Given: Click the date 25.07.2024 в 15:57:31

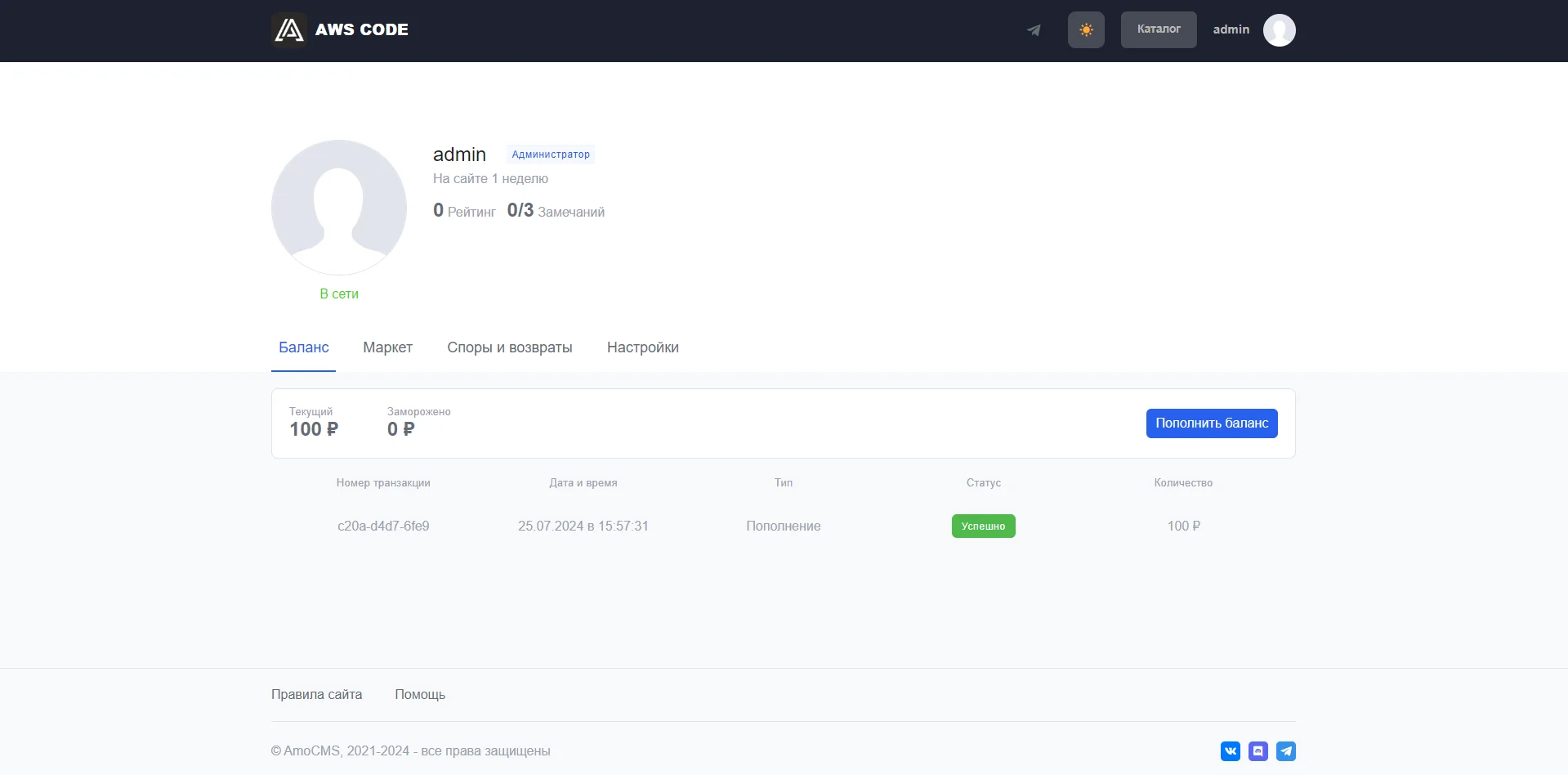Looking at the screenshot, I should [583, 526].
